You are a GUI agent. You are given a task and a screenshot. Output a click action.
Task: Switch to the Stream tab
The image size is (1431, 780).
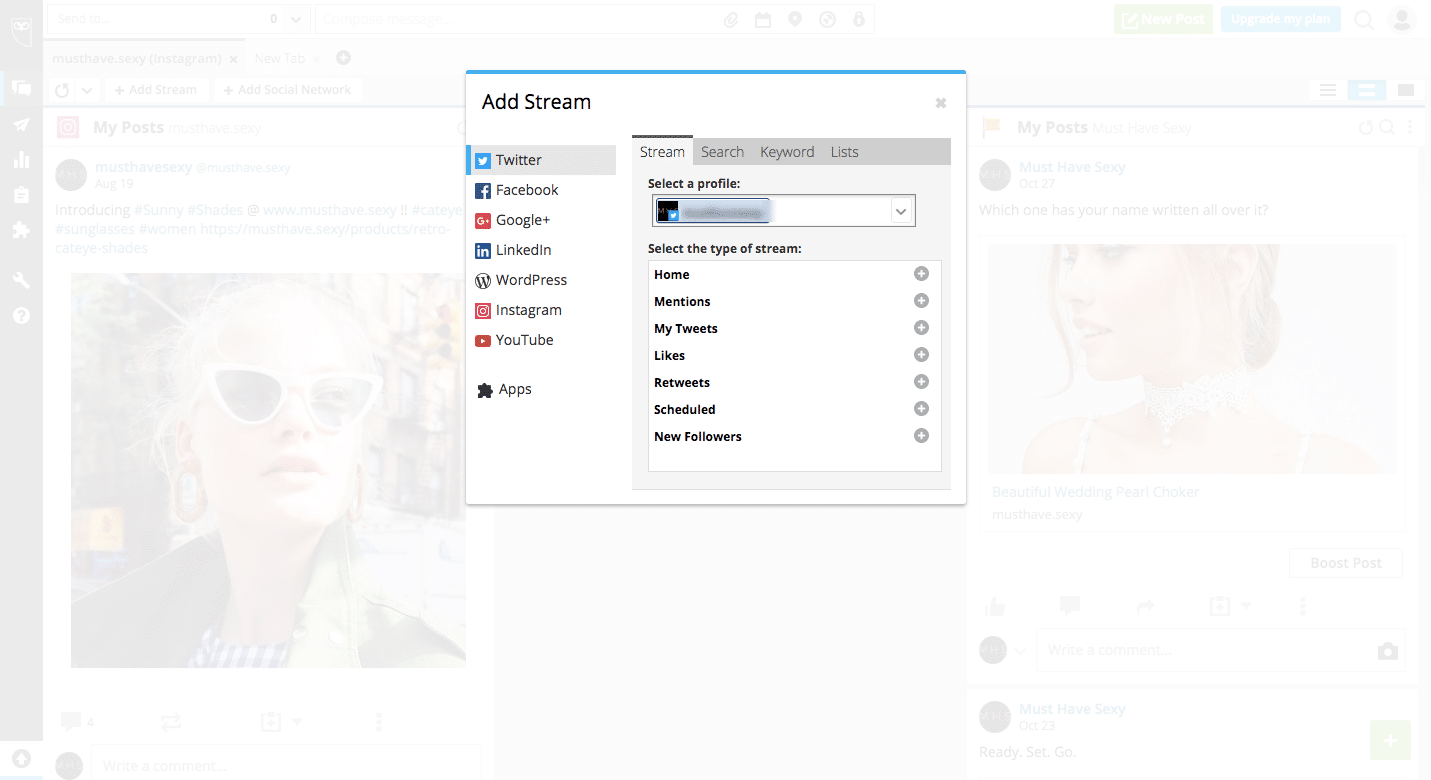(x=662, y=151)
